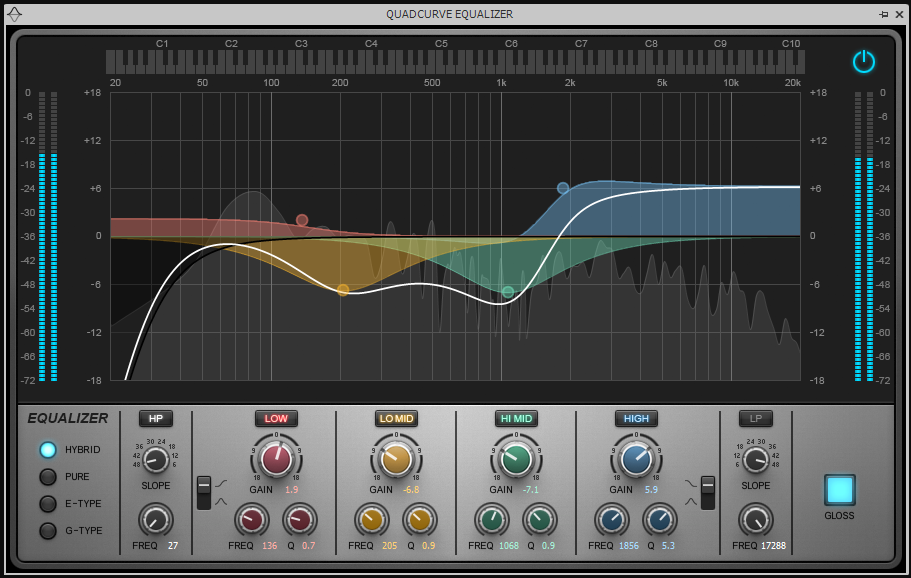911x578 pixels.
Task: Select G-TYPE equalizer mode
Action: click(x=48, y=530)
